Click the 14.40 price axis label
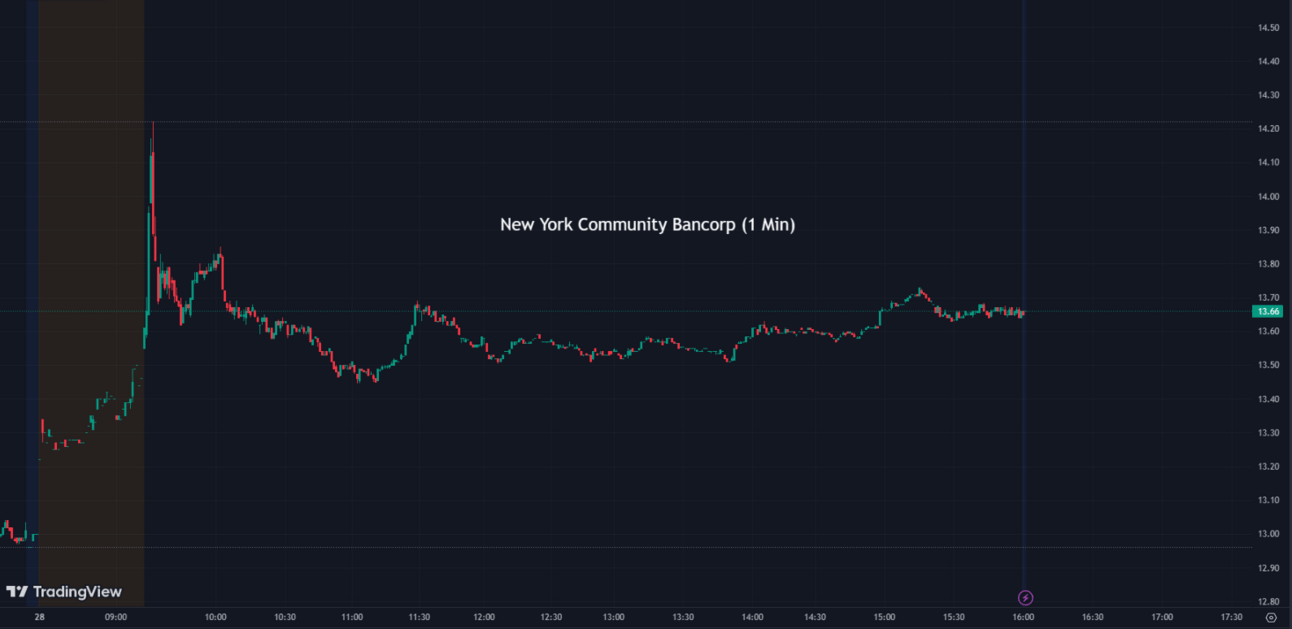 tap(1268, 62)
